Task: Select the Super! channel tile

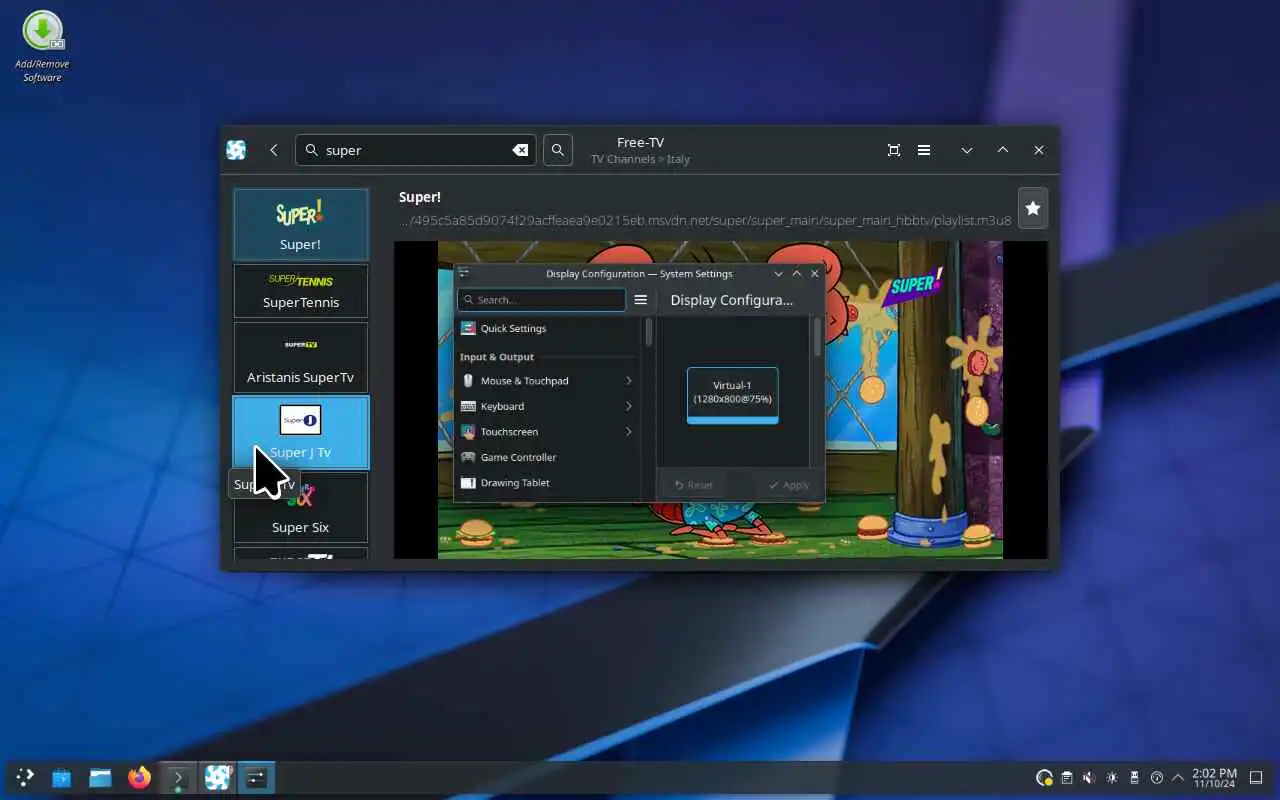Action: point(301,225)
